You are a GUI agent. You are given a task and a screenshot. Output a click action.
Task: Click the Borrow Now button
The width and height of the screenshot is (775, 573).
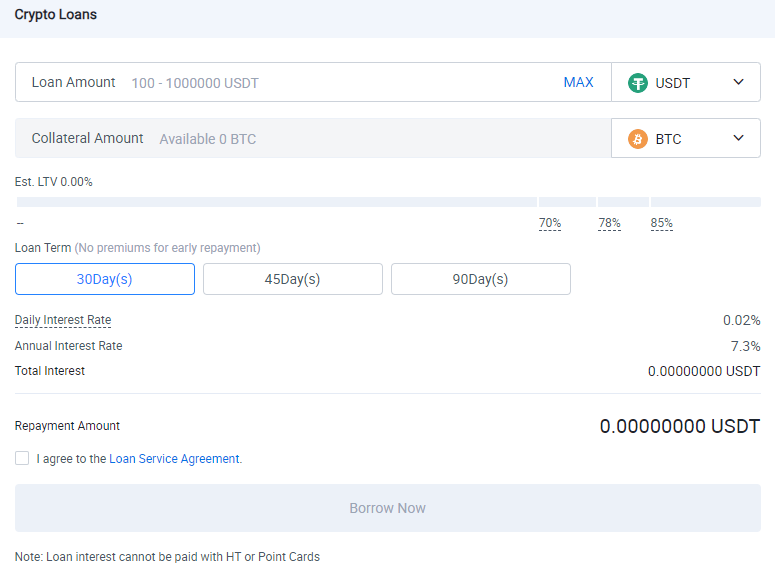coord(388,508)
